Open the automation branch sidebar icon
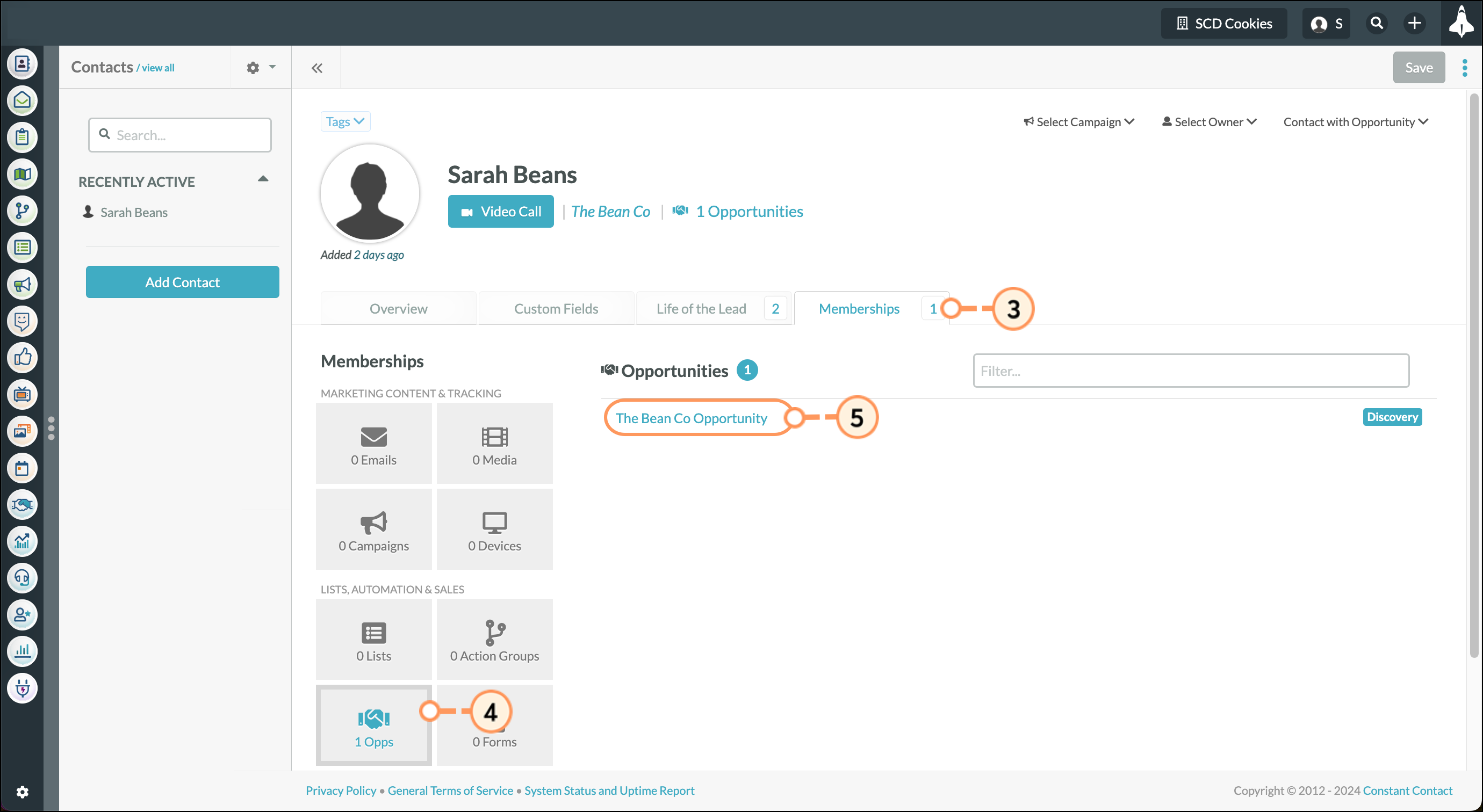Screen dimensions: 1483x812 point(22,211)
